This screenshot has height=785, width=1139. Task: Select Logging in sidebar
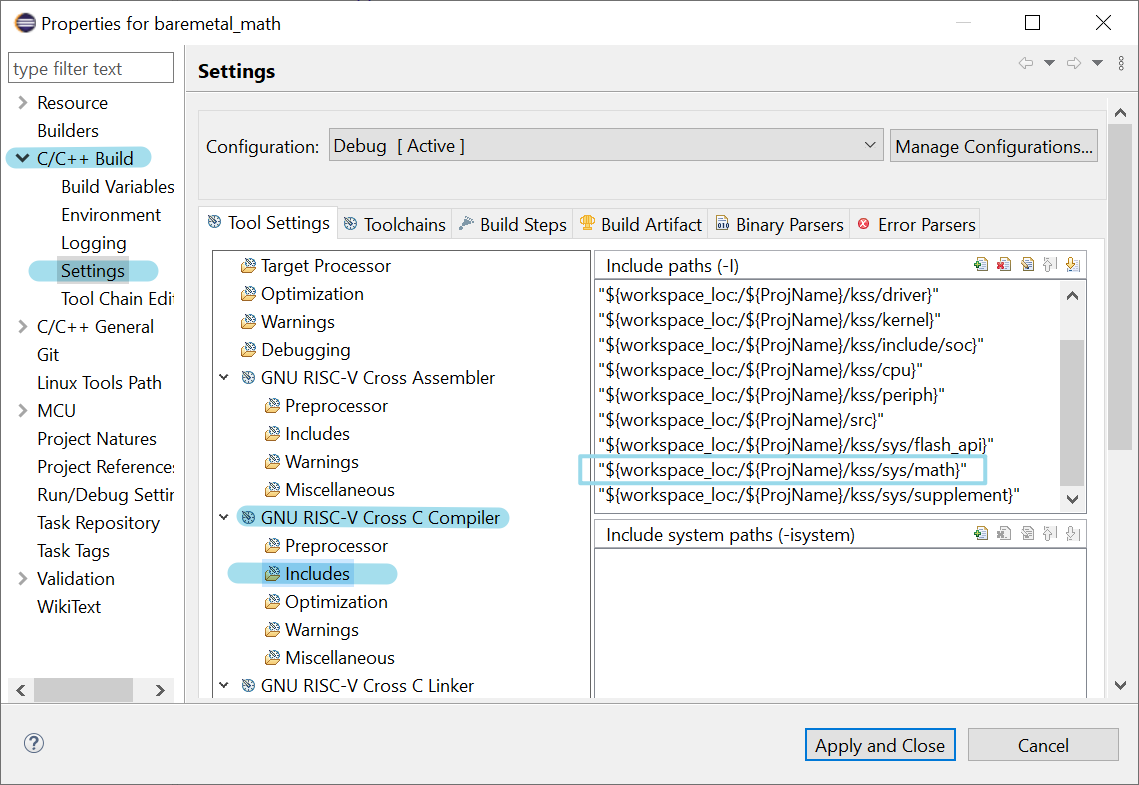[94, 243]
